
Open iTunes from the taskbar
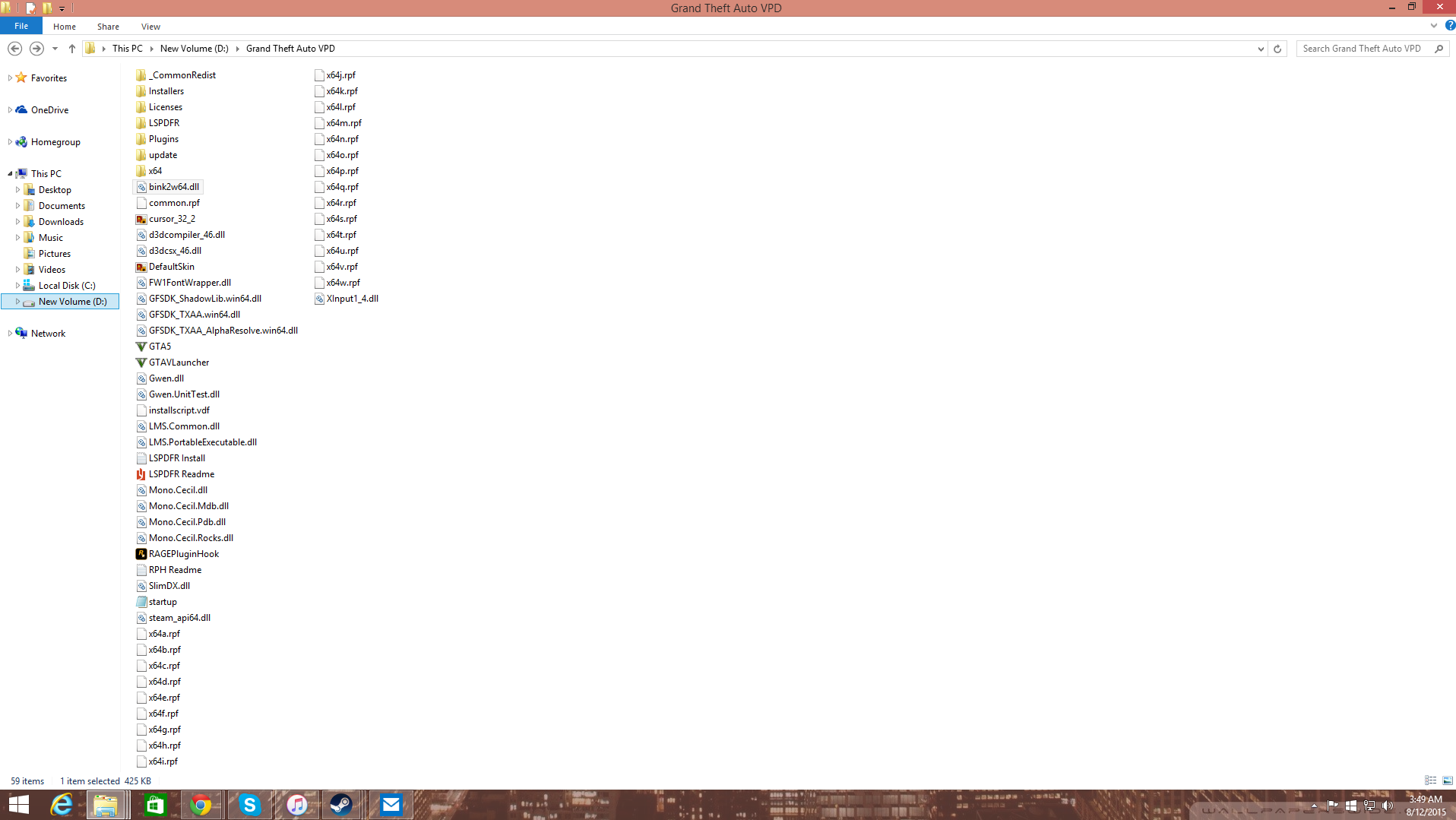(297, 805)
